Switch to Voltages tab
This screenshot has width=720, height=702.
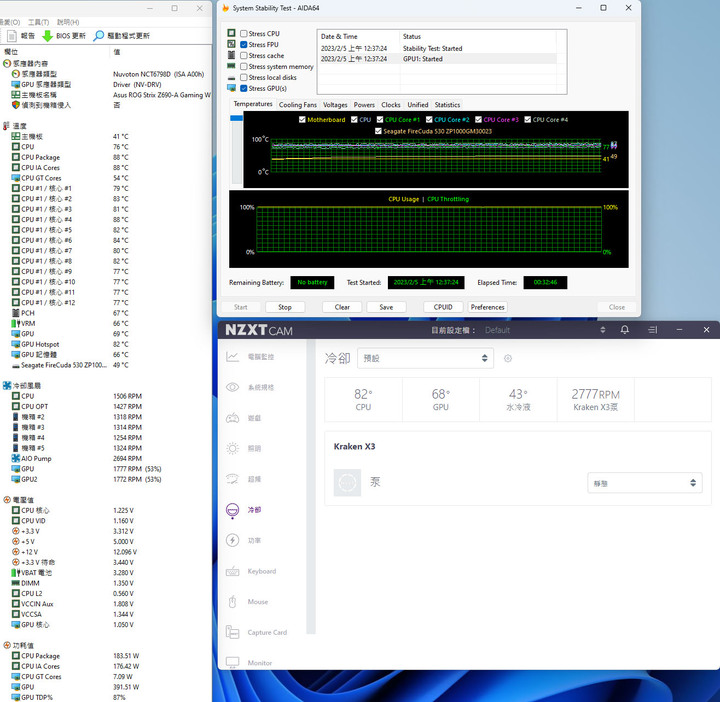335,105
